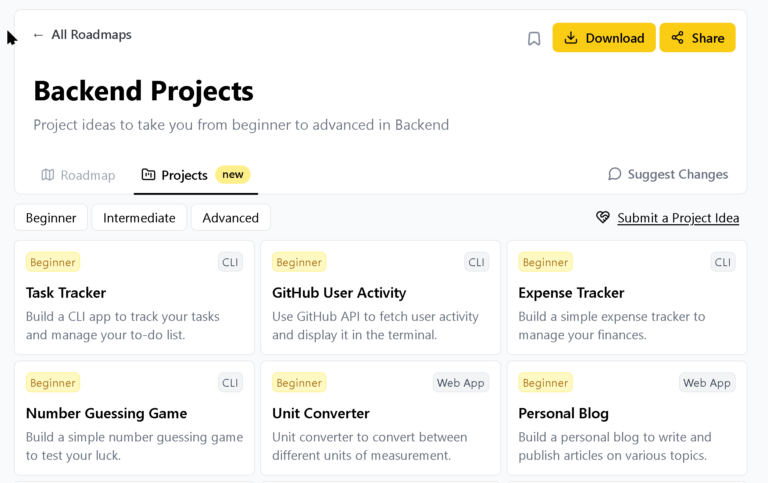The width and height of the screenshot is (768, 483).
Task: Click the share network icon
Action: click(x=678, y=38)
